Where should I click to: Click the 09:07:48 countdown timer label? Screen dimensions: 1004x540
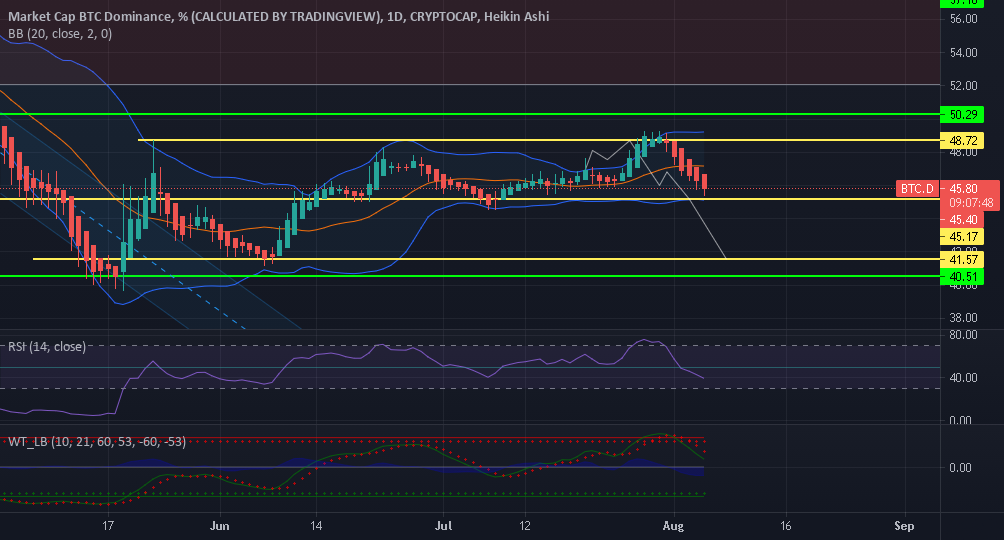(x=971, y=203)
